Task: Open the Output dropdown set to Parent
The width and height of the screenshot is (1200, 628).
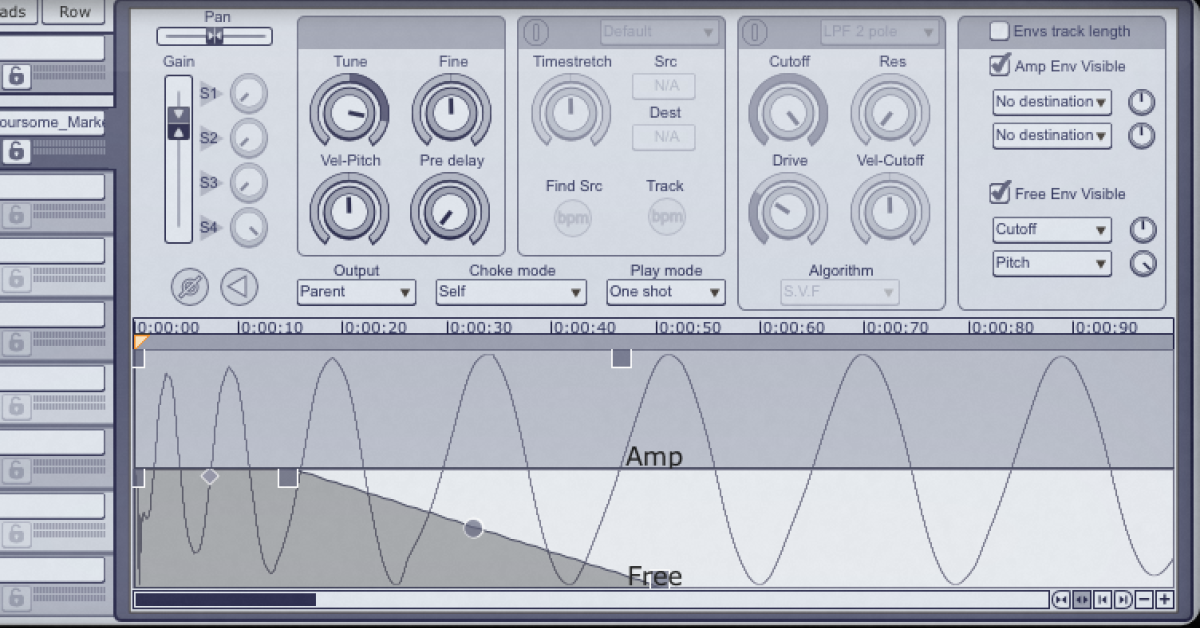Action: [355, 292]
